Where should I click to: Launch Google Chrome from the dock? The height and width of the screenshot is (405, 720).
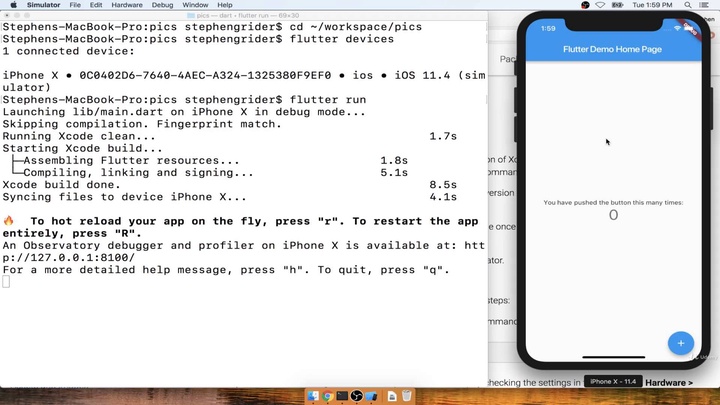327,397
